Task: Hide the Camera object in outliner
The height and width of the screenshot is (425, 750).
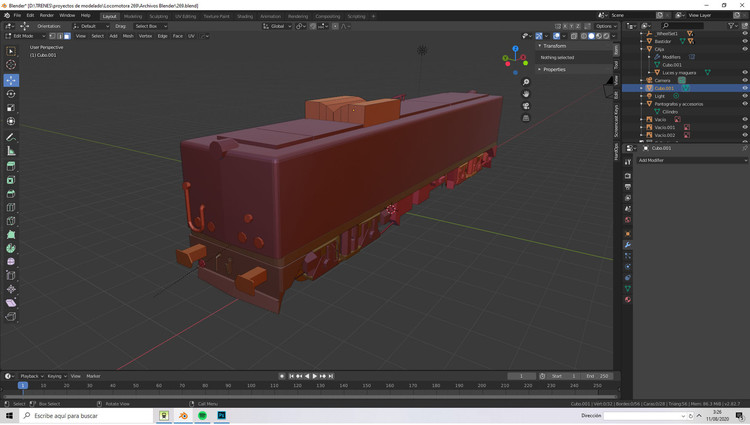Action: pyautogui.click(x=744, y=80)
